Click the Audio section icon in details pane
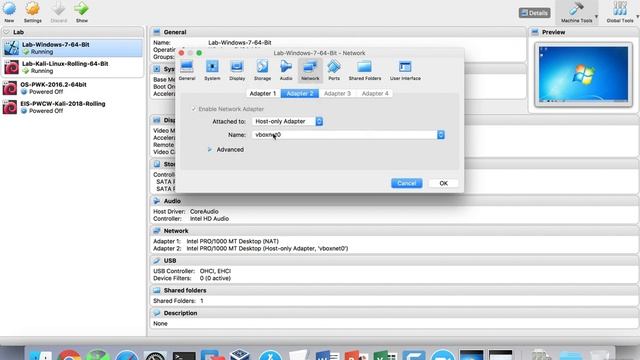This screenshot has height=360, width=640. 157,201
